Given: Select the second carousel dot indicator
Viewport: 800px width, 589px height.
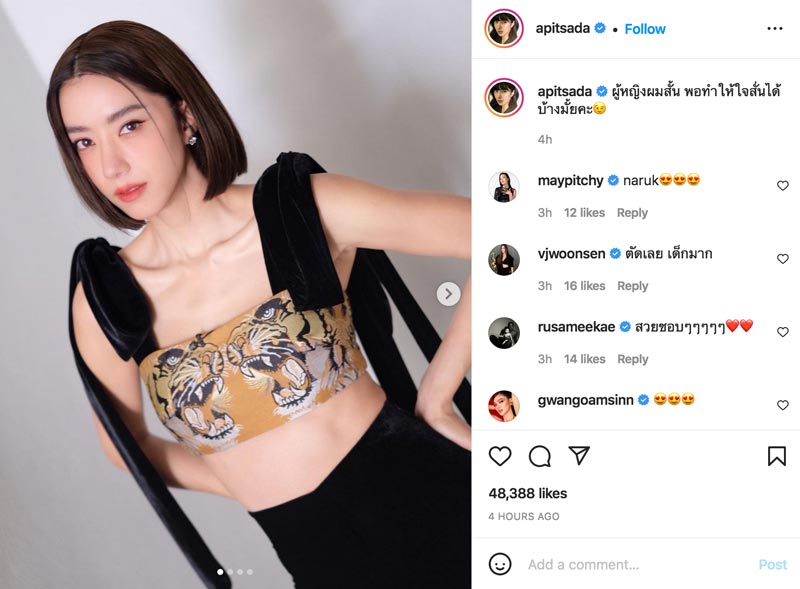Looking at the screenshot, I should click(x=230, y=572).
